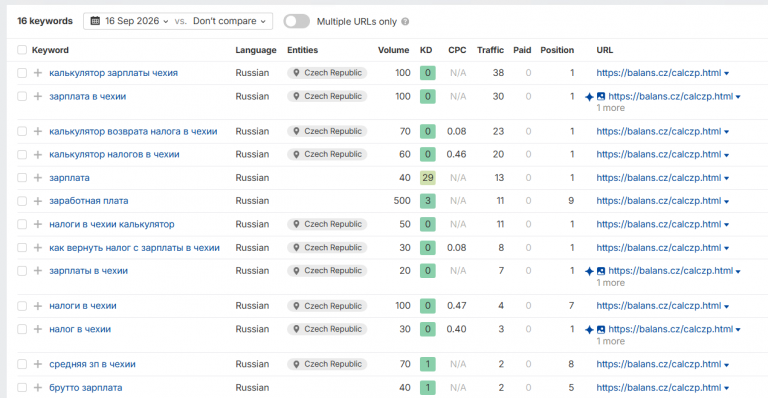Check the select-all checkbox in Keyword header
Screen dimensions: 768x398
click(x=22, y=50)
